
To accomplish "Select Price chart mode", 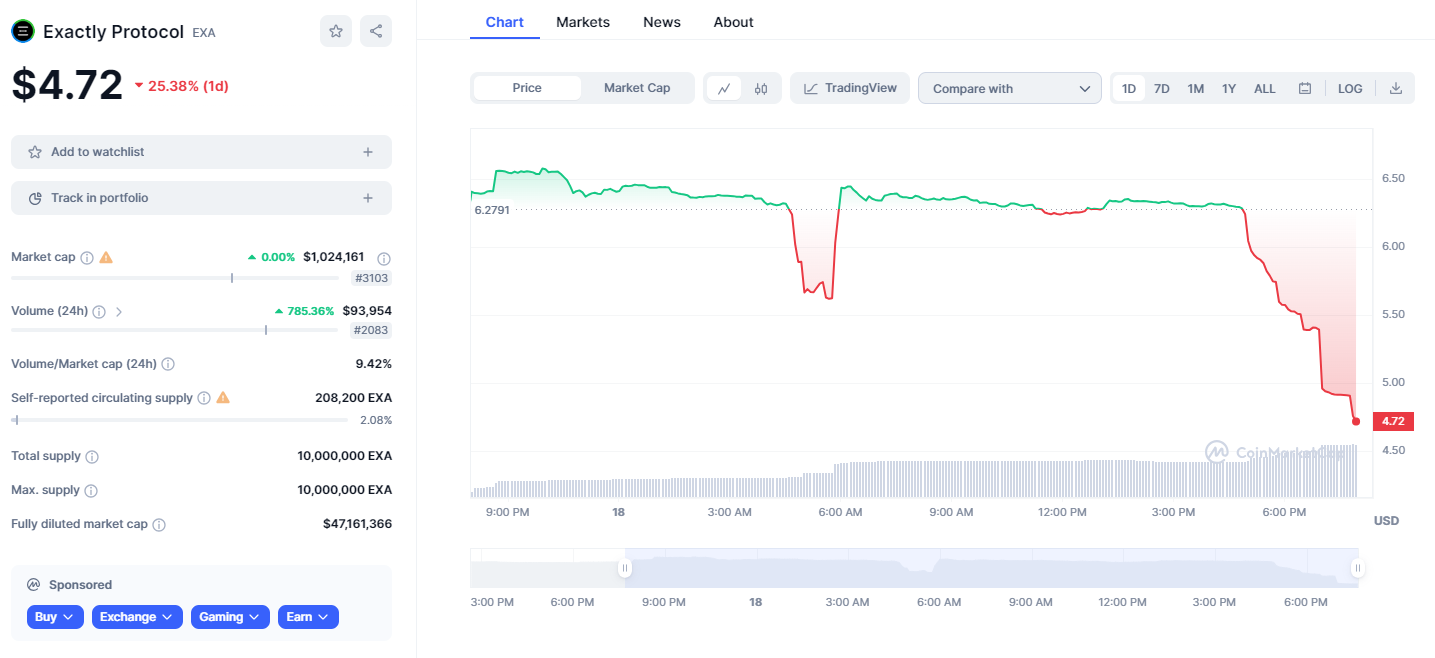I will pos(527,88).
